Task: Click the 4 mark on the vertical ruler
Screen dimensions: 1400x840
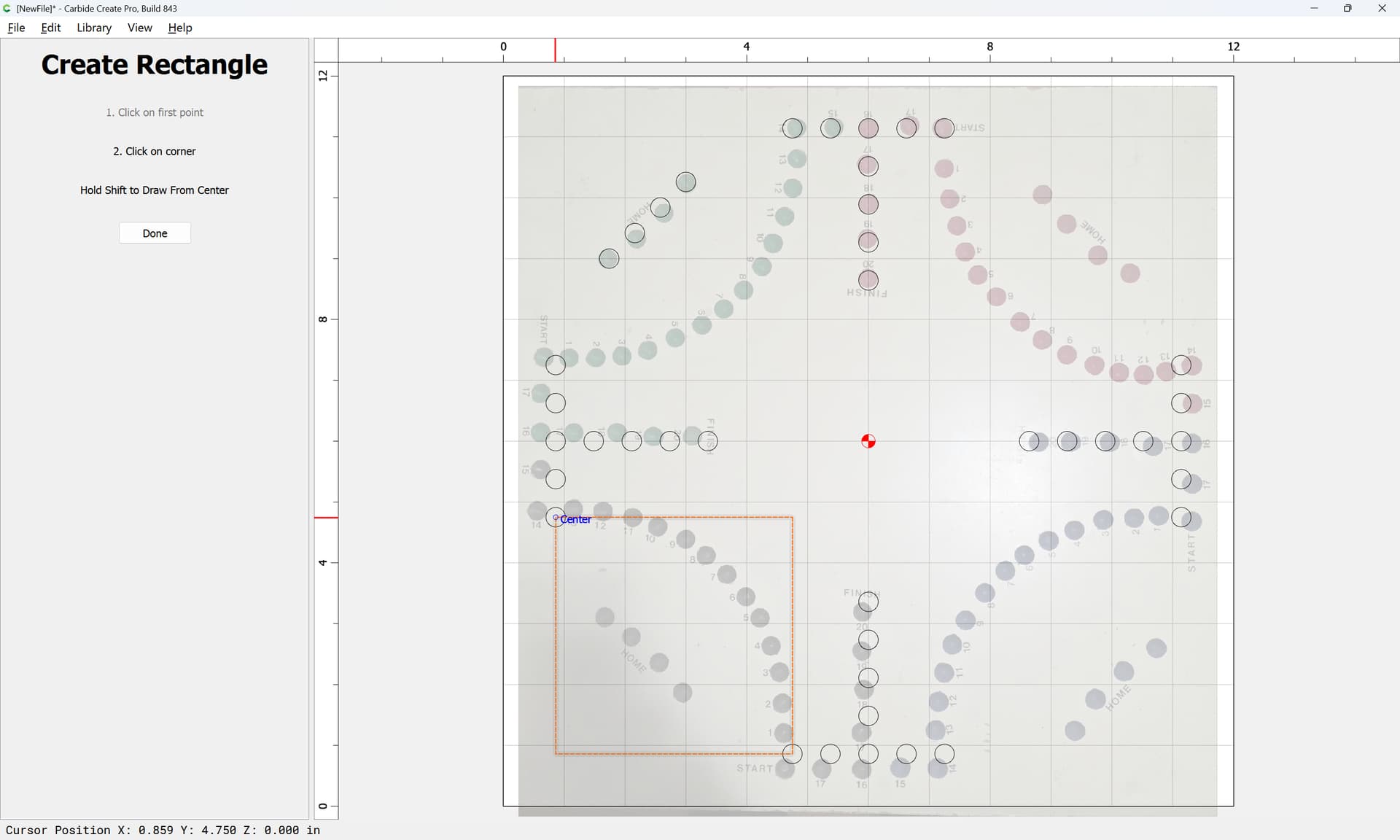Action: [x=322, y=562]
